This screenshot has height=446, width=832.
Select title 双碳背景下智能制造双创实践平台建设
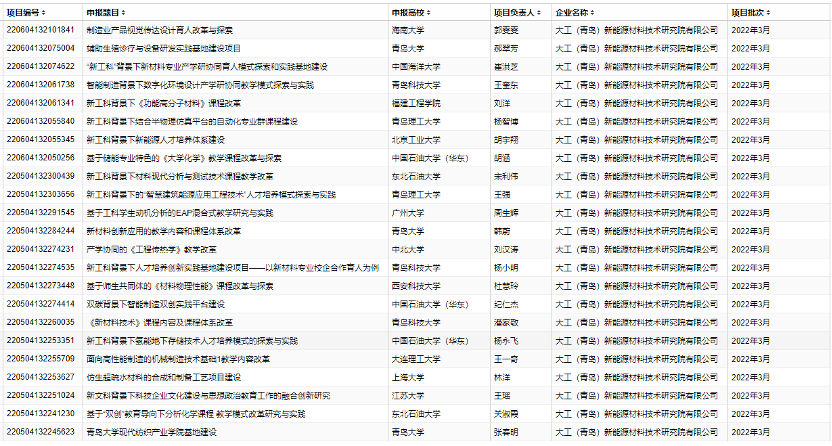(155, 304)
